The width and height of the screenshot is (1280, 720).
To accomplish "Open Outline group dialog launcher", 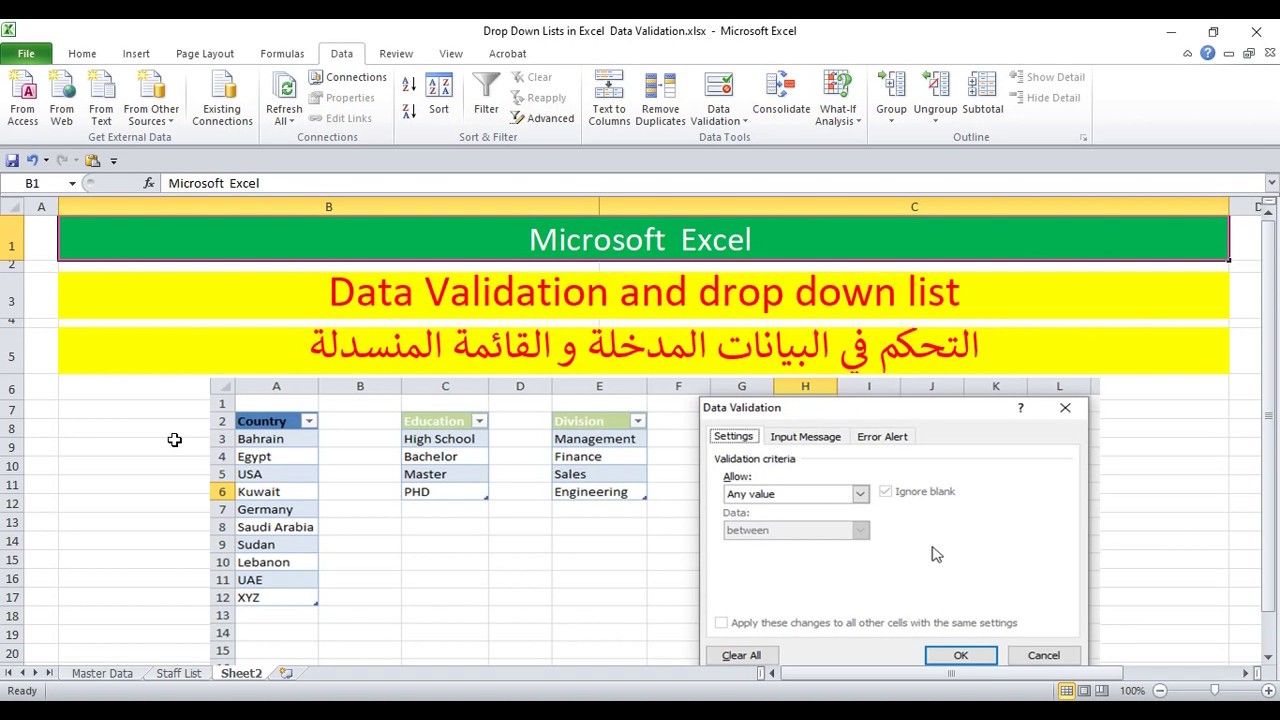I will (x=1083, y=138).
